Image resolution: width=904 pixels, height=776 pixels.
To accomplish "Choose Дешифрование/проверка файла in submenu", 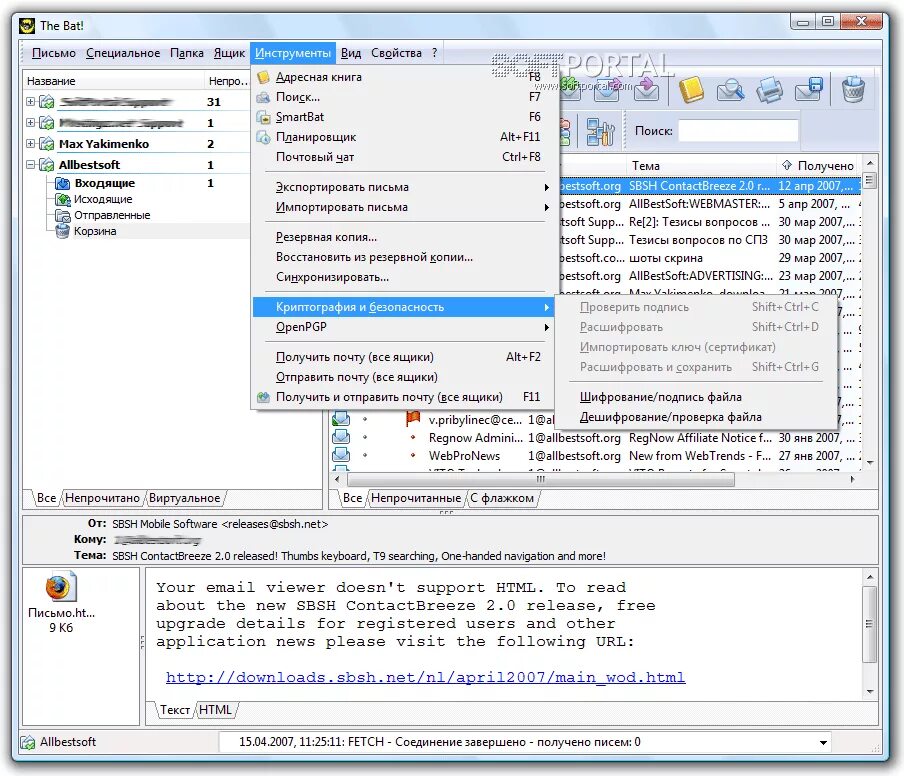I will click(x=696, y=417).
